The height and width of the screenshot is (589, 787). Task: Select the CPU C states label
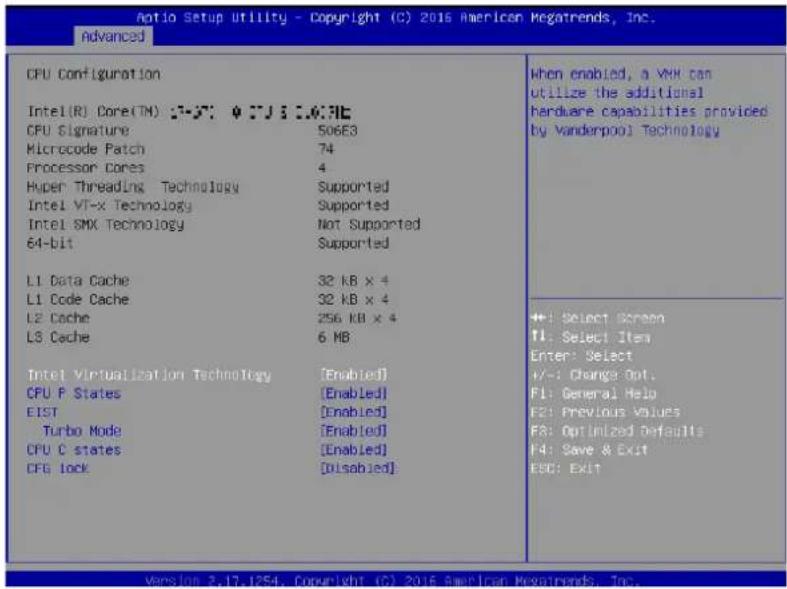[74, 450]
